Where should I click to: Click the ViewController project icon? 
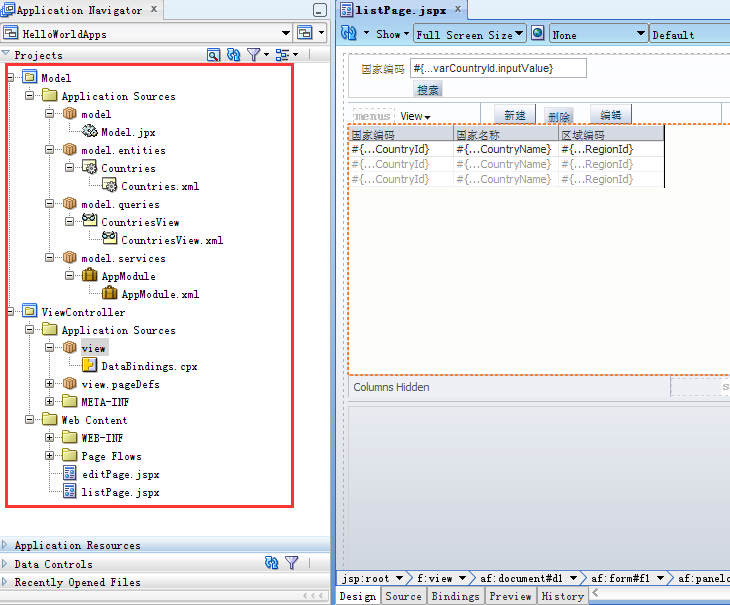pos(30,311)
